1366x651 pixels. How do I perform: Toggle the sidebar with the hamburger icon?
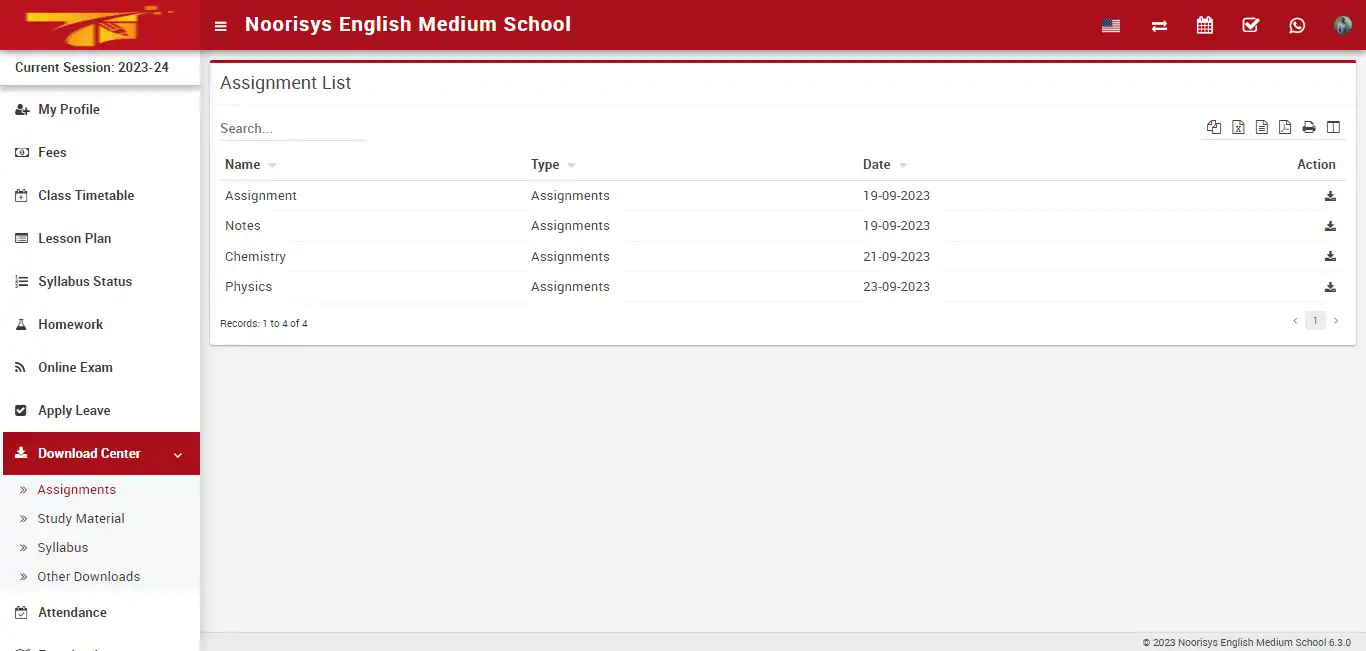coord(220,26)
